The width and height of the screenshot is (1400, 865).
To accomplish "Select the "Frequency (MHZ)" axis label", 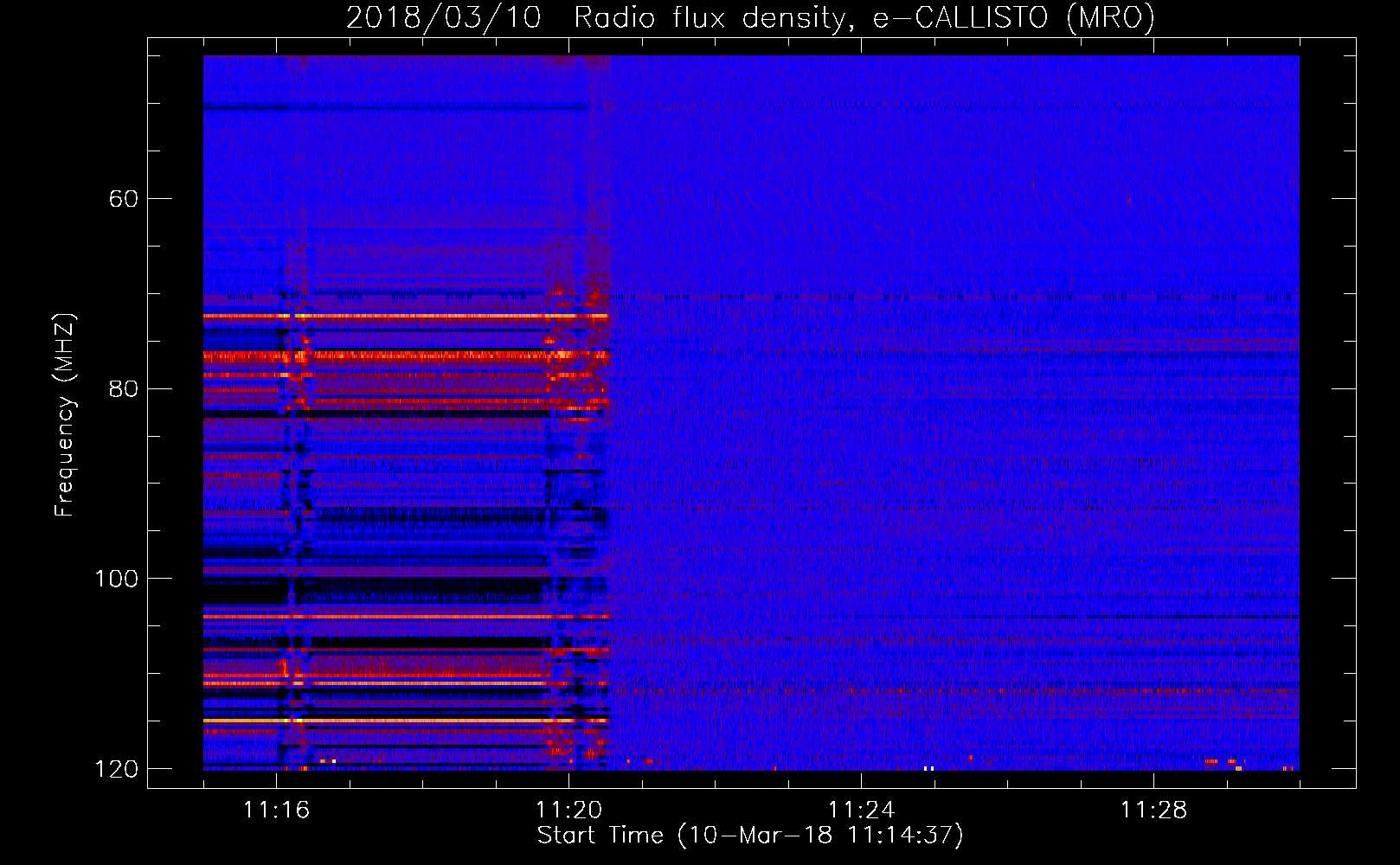I will (65, 415).
